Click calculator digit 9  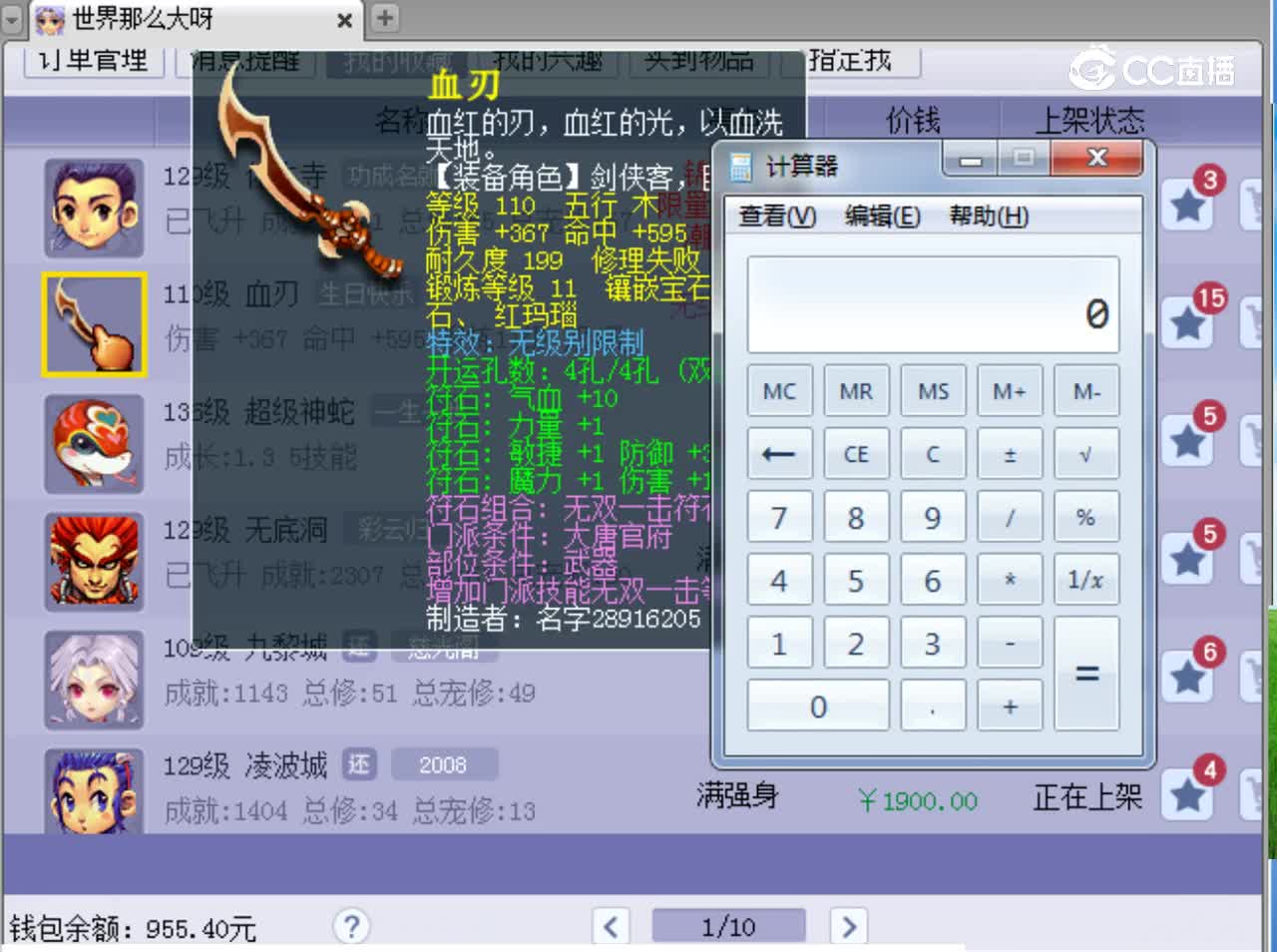pos(933,518)
